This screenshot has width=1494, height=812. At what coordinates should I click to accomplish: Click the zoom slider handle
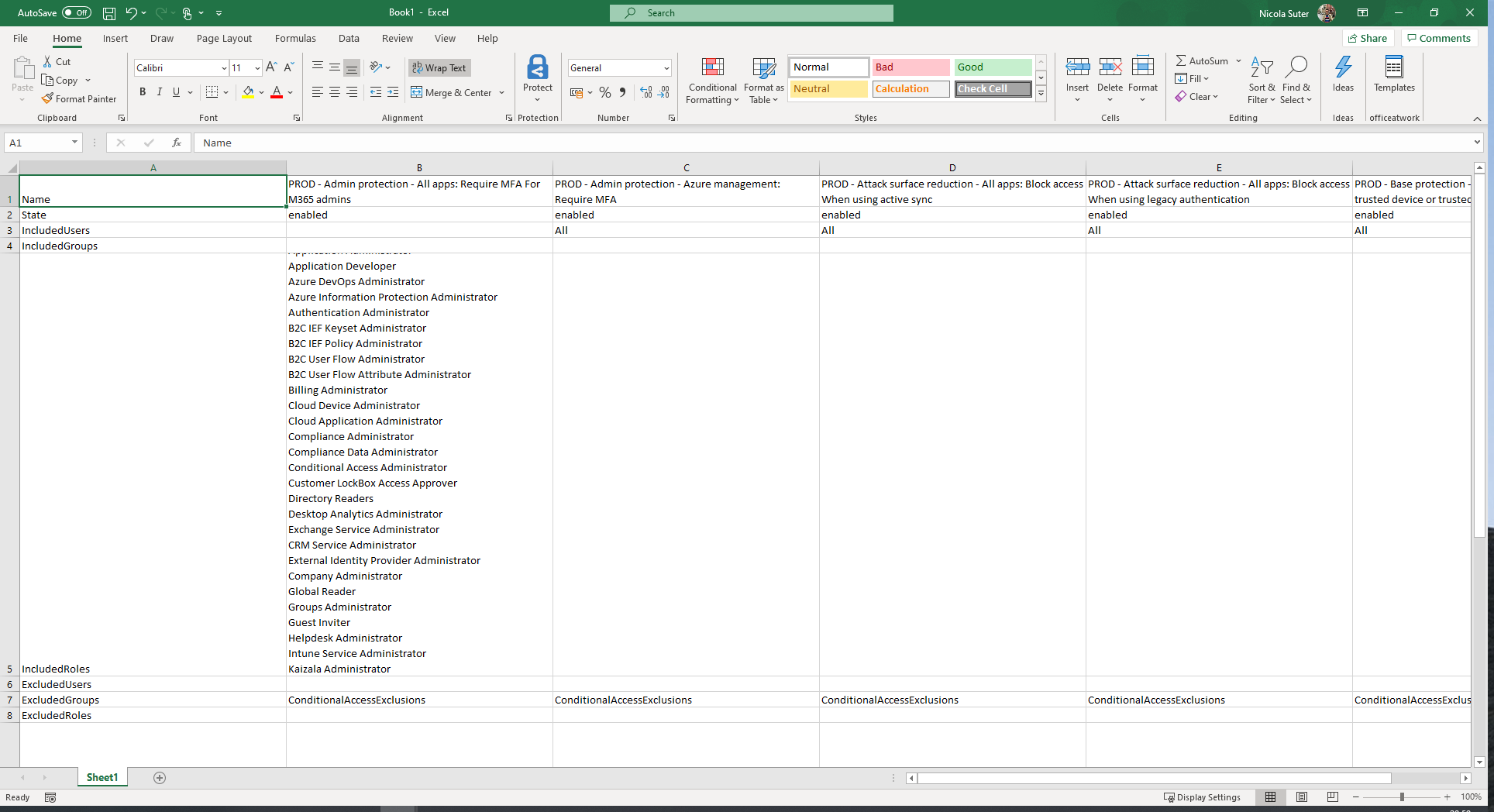[1402, 797]
